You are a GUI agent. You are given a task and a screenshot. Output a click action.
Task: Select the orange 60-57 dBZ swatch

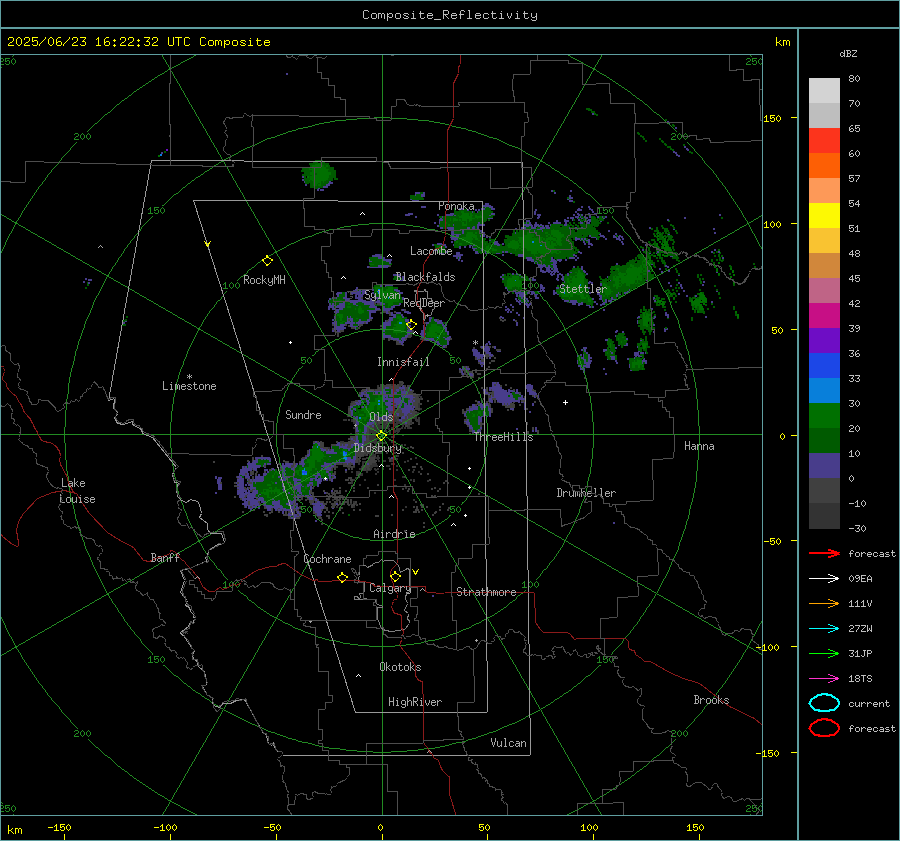tap(824, 165)
